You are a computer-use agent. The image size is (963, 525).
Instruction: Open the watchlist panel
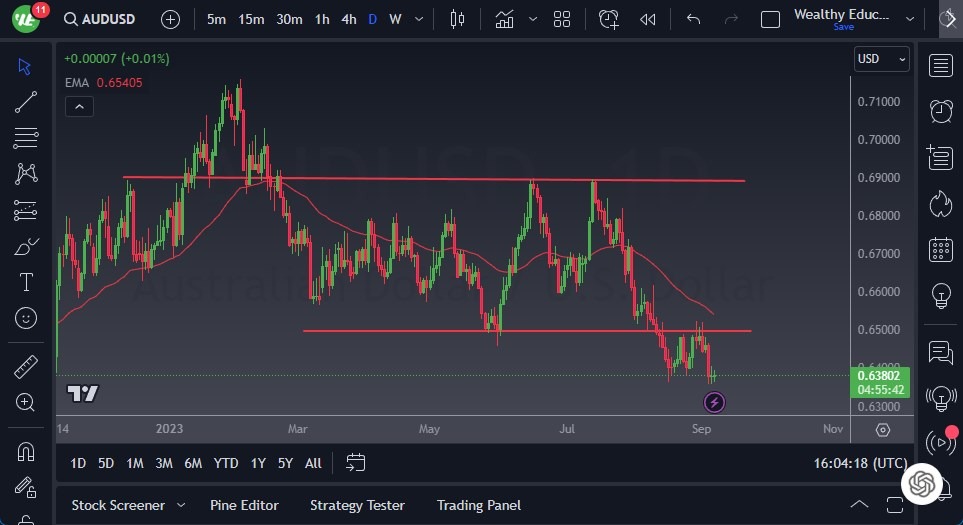(941, 66)
